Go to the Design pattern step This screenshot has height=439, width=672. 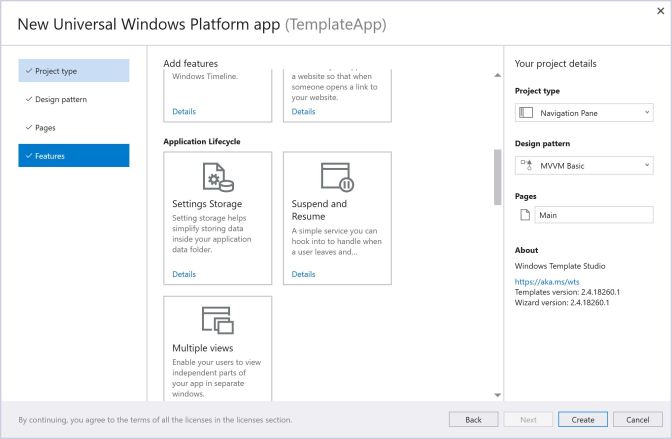74,99
